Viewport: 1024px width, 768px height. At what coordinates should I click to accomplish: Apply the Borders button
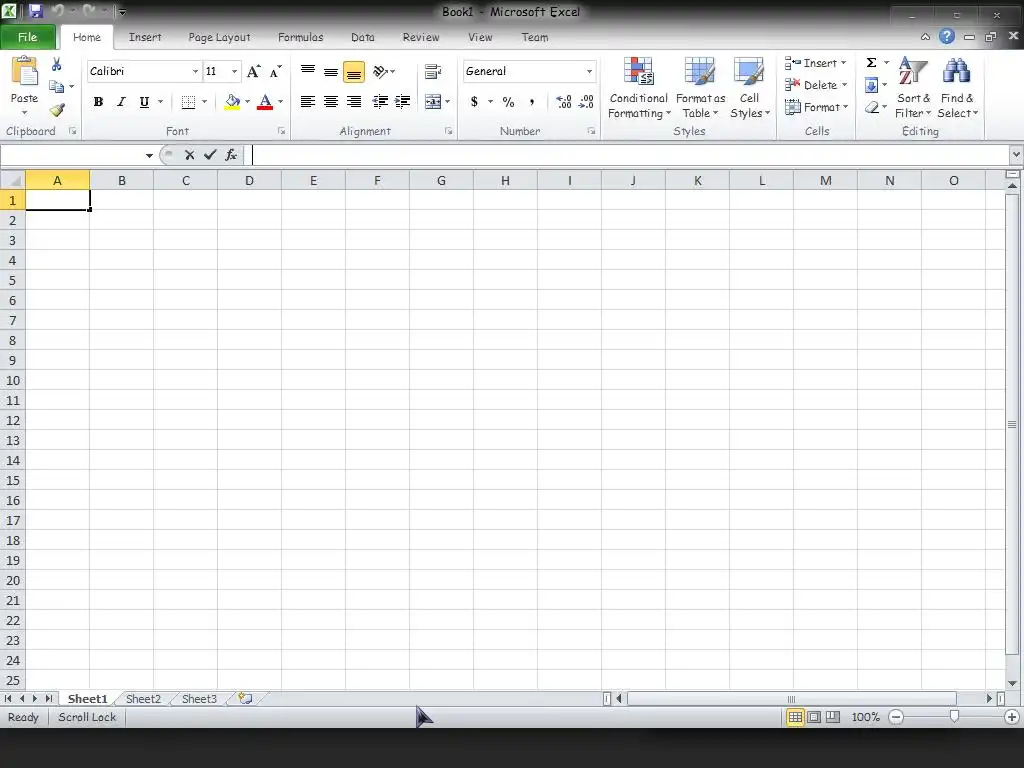coord(188,102)
